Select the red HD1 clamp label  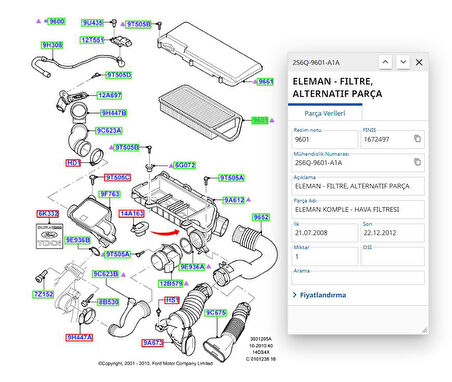(x=73, y=163)
